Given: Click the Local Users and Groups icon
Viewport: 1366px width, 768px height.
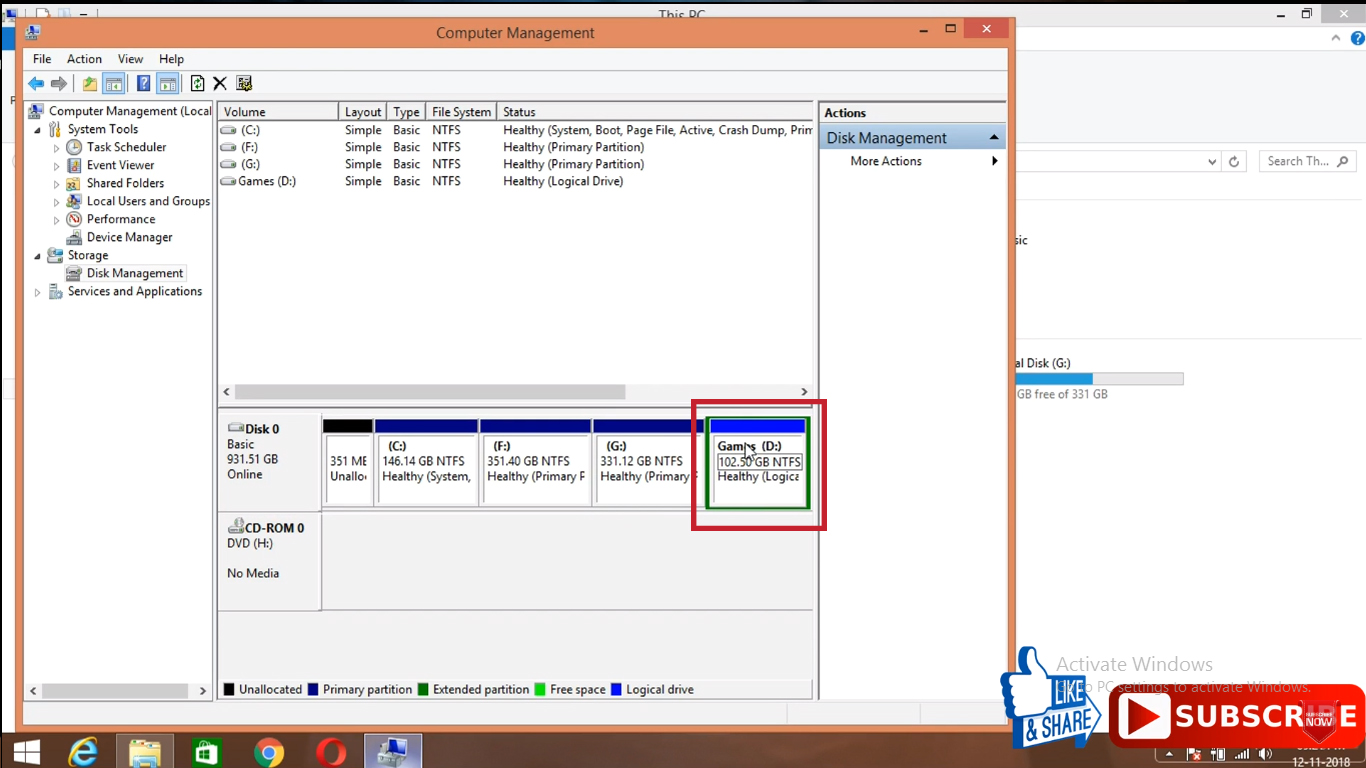Looking at the screenshot, I should (x=74, y=201).
